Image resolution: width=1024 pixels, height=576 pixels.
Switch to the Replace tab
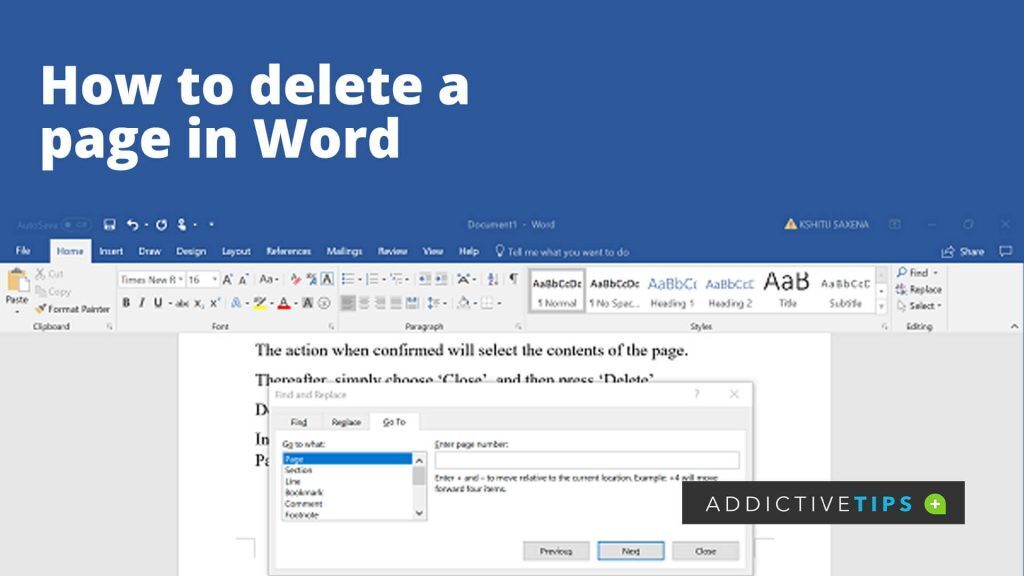(347, 421)
